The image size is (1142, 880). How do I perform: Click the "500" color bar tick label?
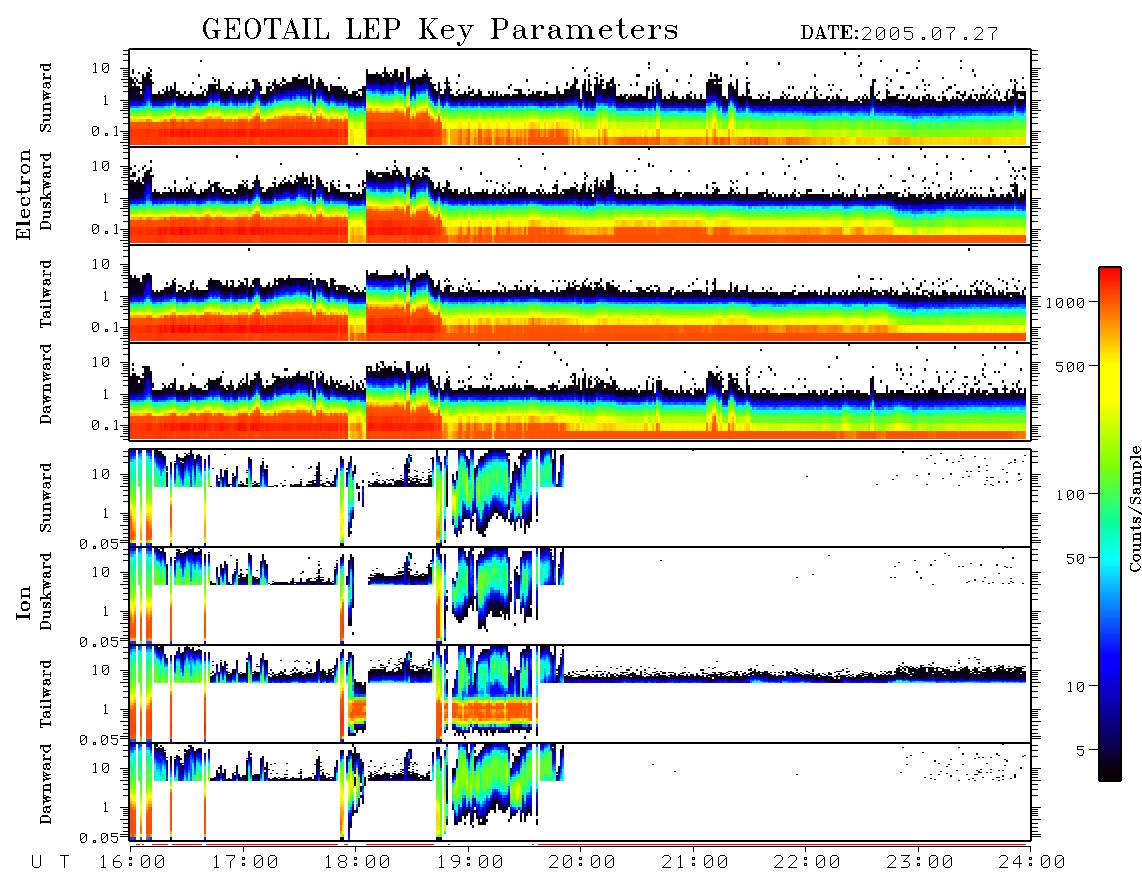(1070, 366)
